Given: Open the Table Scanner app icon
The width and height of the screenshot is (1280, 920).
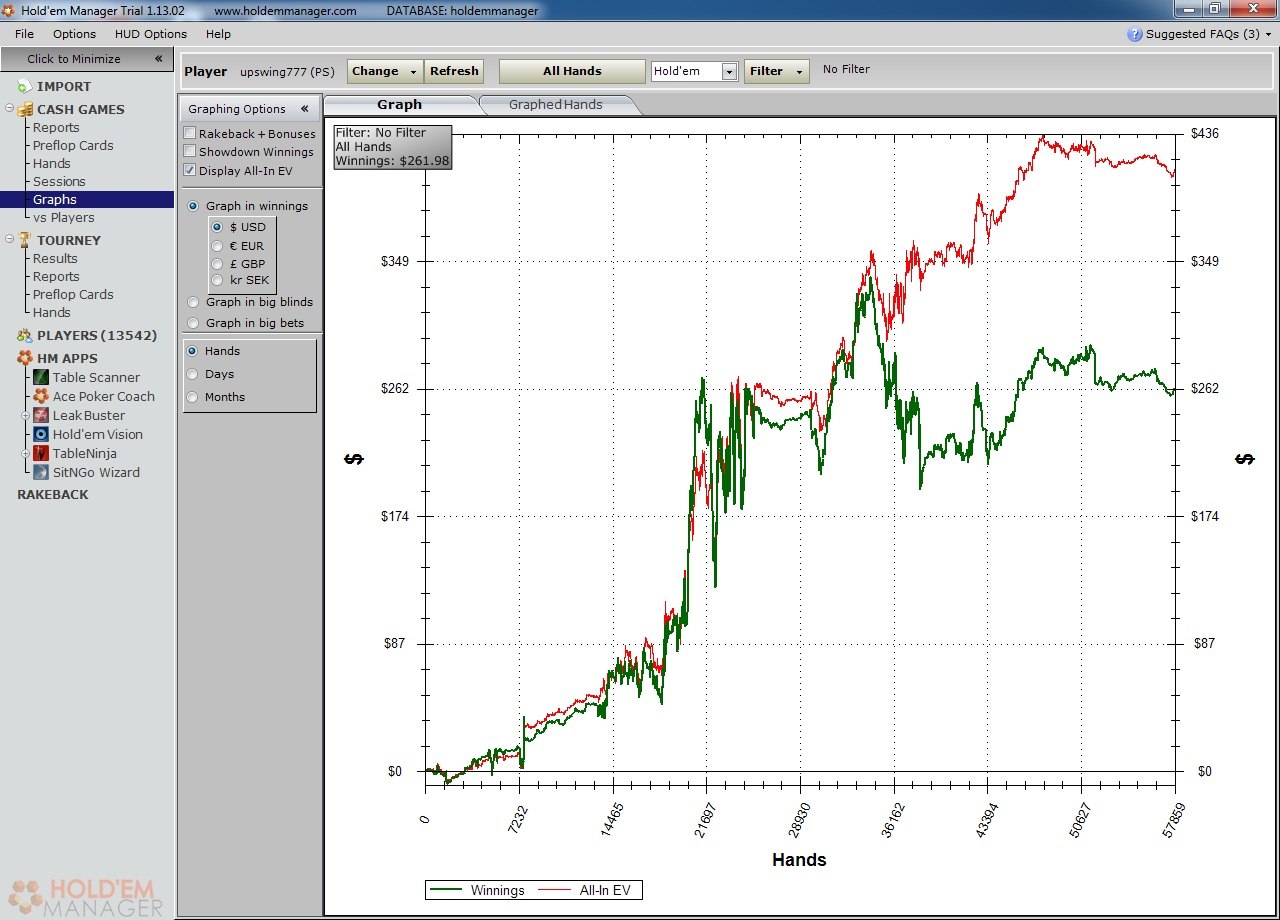Looking at the screenshot, I should pos(41,377).
